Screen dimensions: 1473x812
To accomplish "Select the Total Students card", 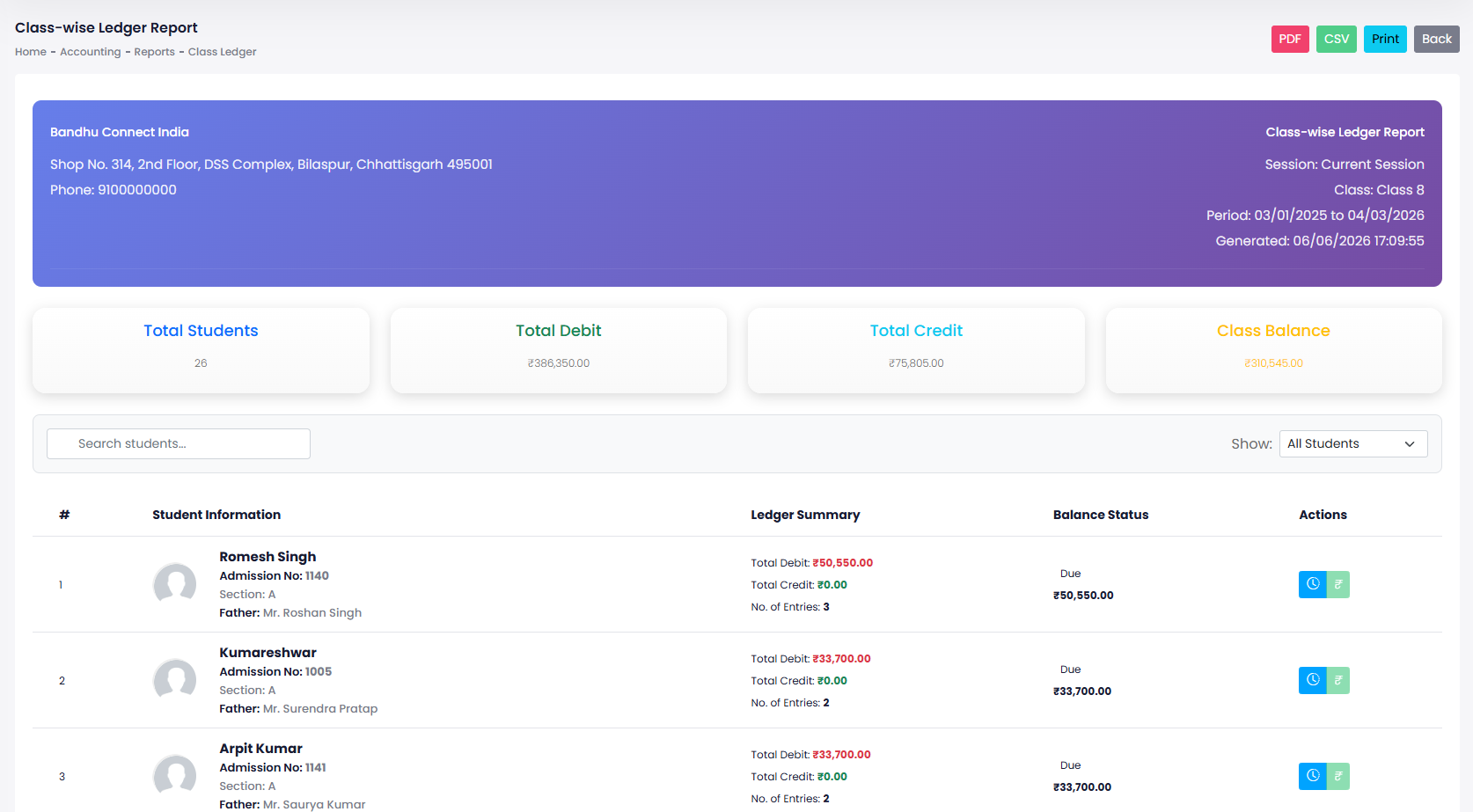I will tap(201, 349).
